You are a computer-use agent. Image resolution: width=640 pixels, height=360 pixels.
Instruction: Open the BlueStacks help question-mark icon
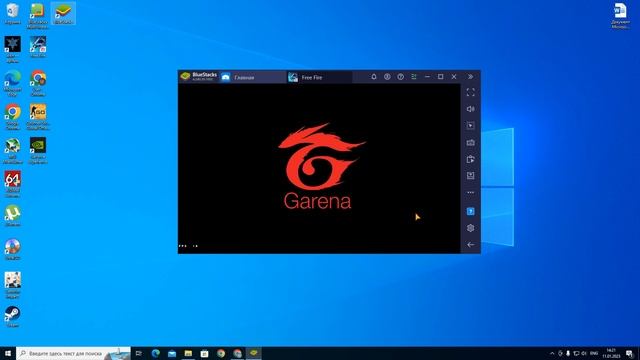(x=400, y=77)
